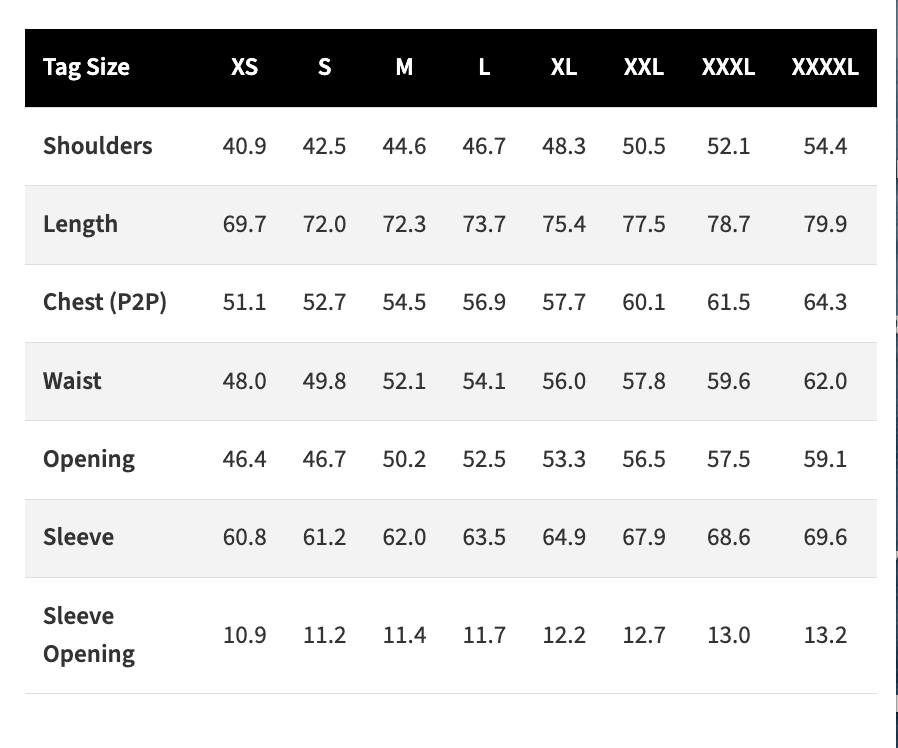Click Shoulders value 40.9 for XS
Viewport: 898px width, 748px height.
click(x=245, y=146)
